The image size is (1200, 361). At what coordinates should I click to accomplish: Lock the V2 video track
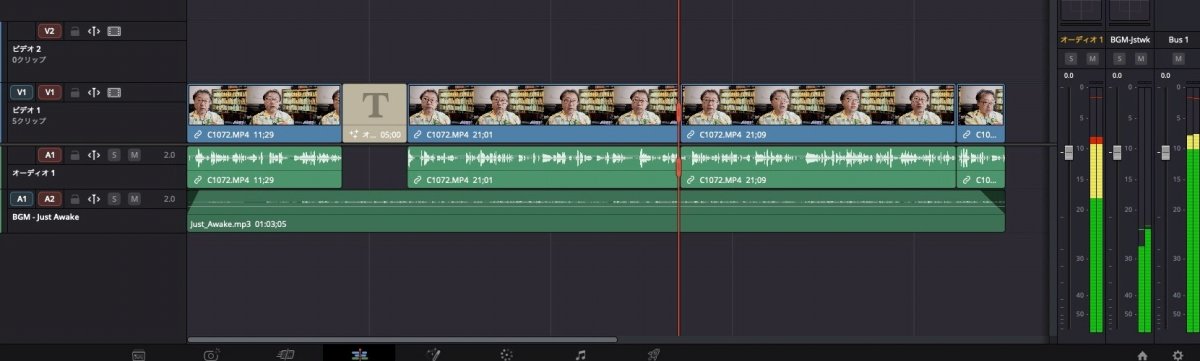click(x=75, y=32)
